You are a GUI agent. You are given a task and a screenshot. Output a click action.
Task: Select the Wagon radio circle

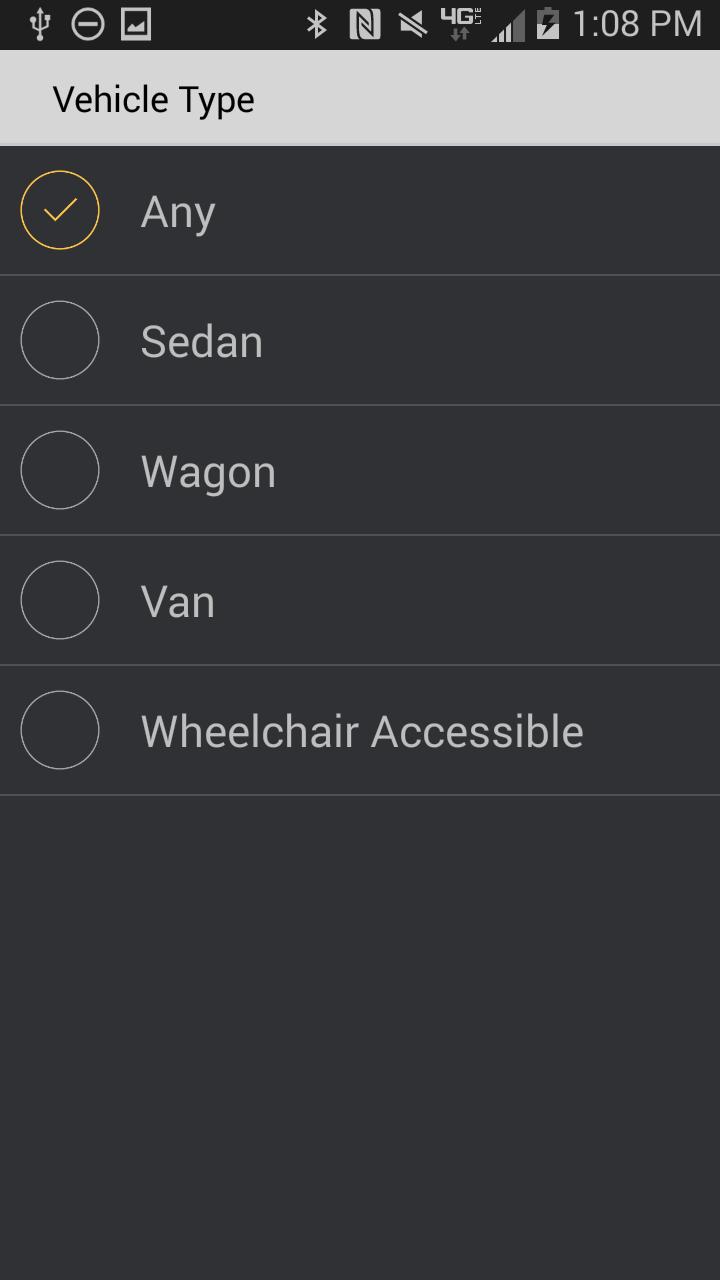pos(60,470)
